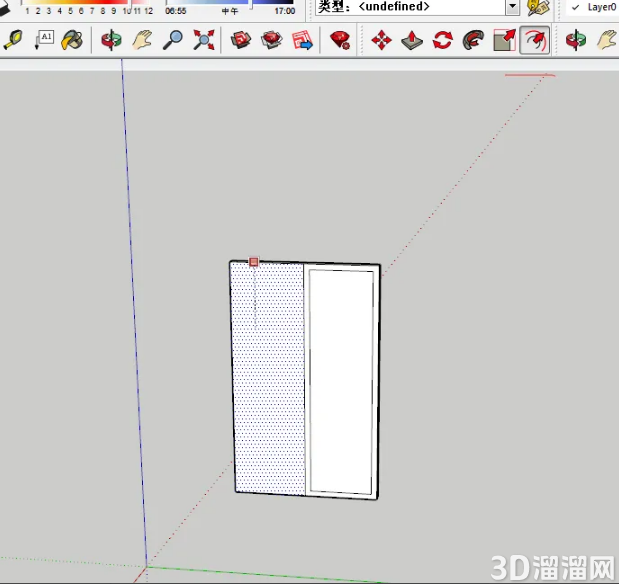Click the dotted selected face of the model
Image resolution: width=619 pixels, height=584 pixels.
pos(268,379)
